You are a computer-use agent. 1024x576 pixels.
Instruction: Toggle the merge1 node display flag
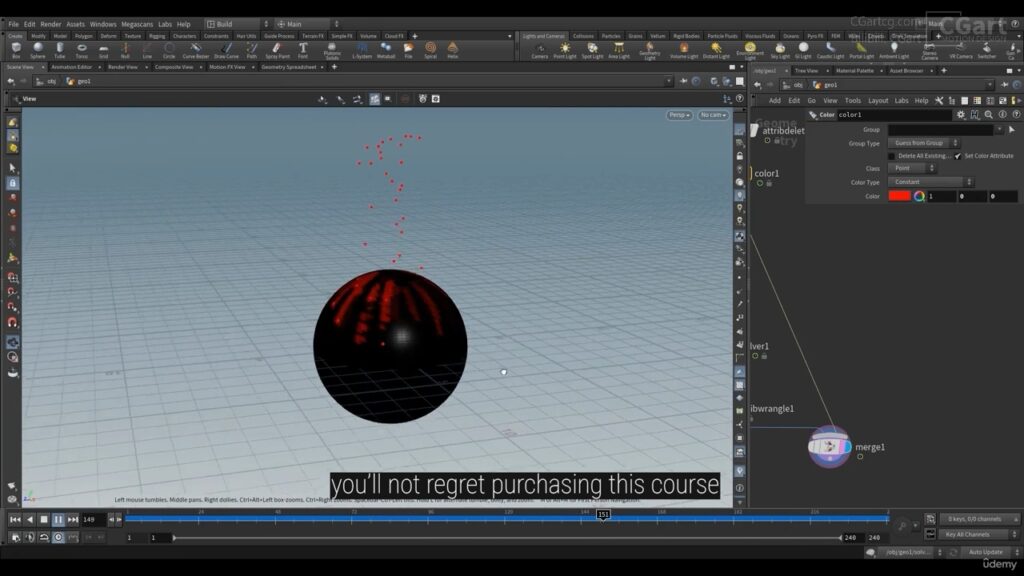click(x=860, y=456)
